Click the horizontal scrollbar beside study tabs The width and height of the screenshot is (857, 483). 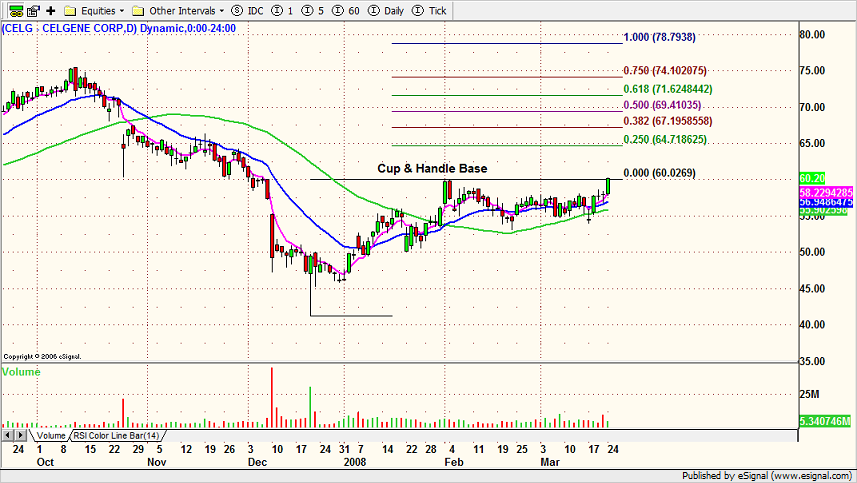tap(481, 435)
